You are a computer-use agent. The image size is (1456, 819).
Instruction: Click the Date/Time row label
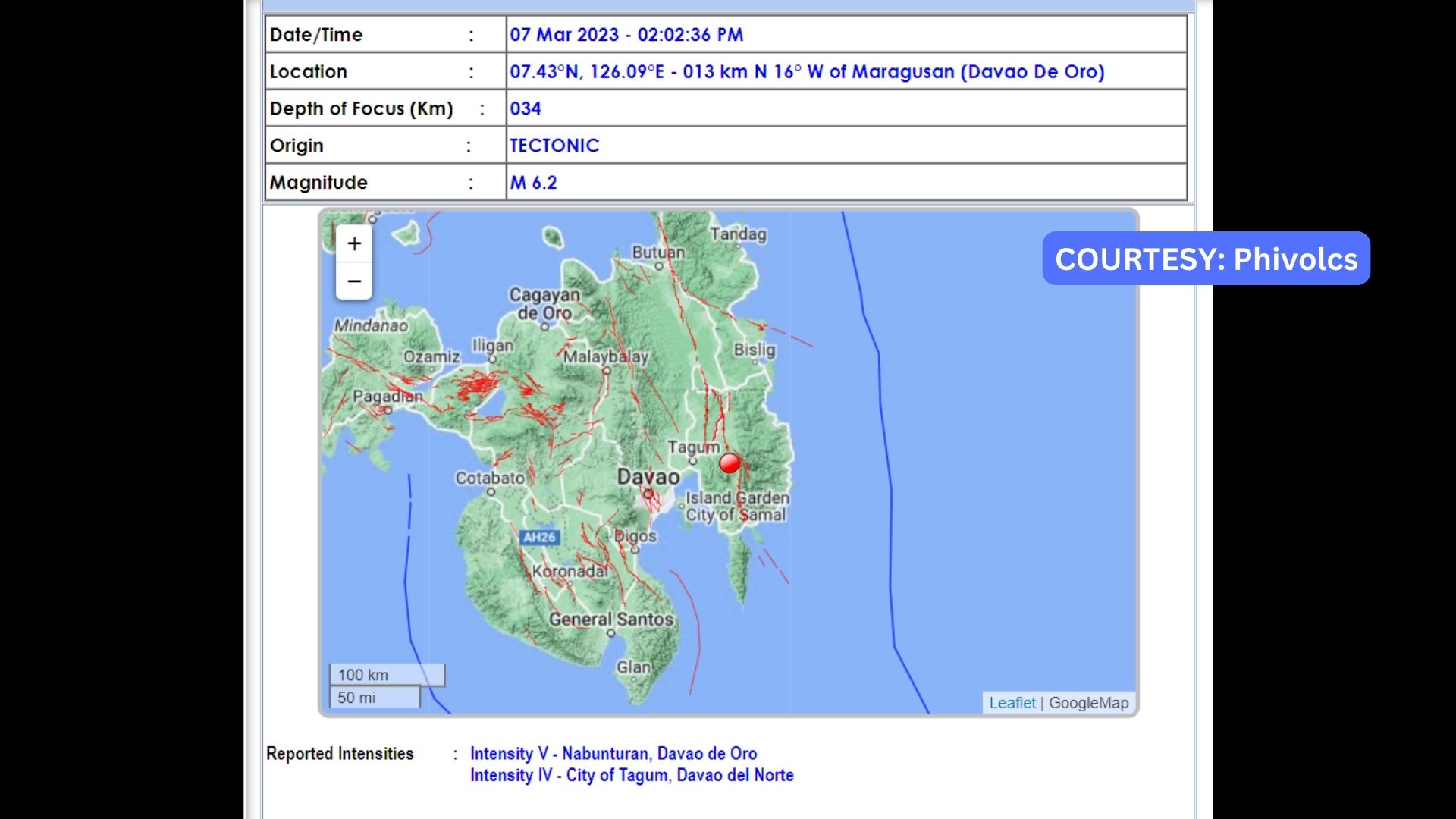(316, 35)
